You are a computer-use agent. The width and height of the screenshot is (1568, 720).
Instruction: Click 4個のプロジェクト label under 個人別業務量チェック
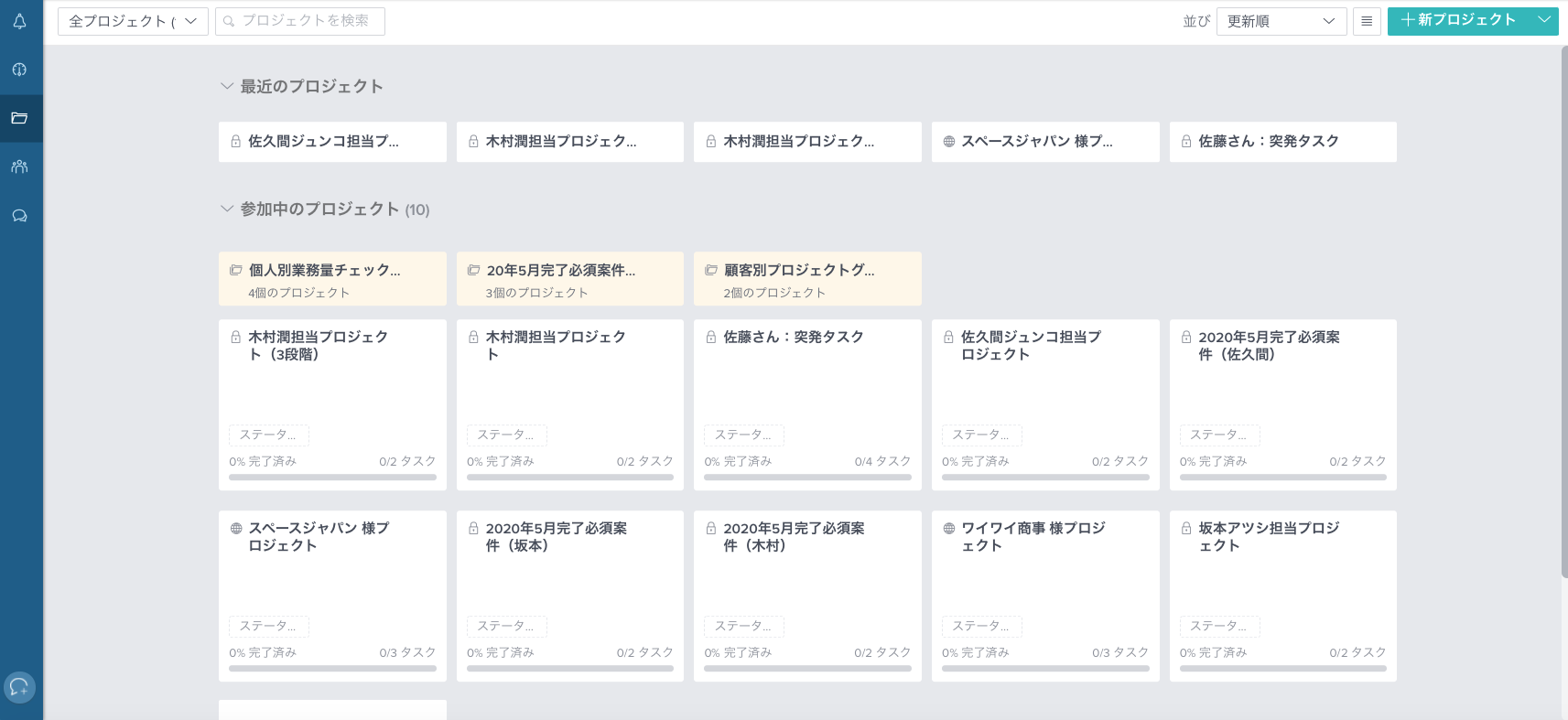tap(299, 293)
